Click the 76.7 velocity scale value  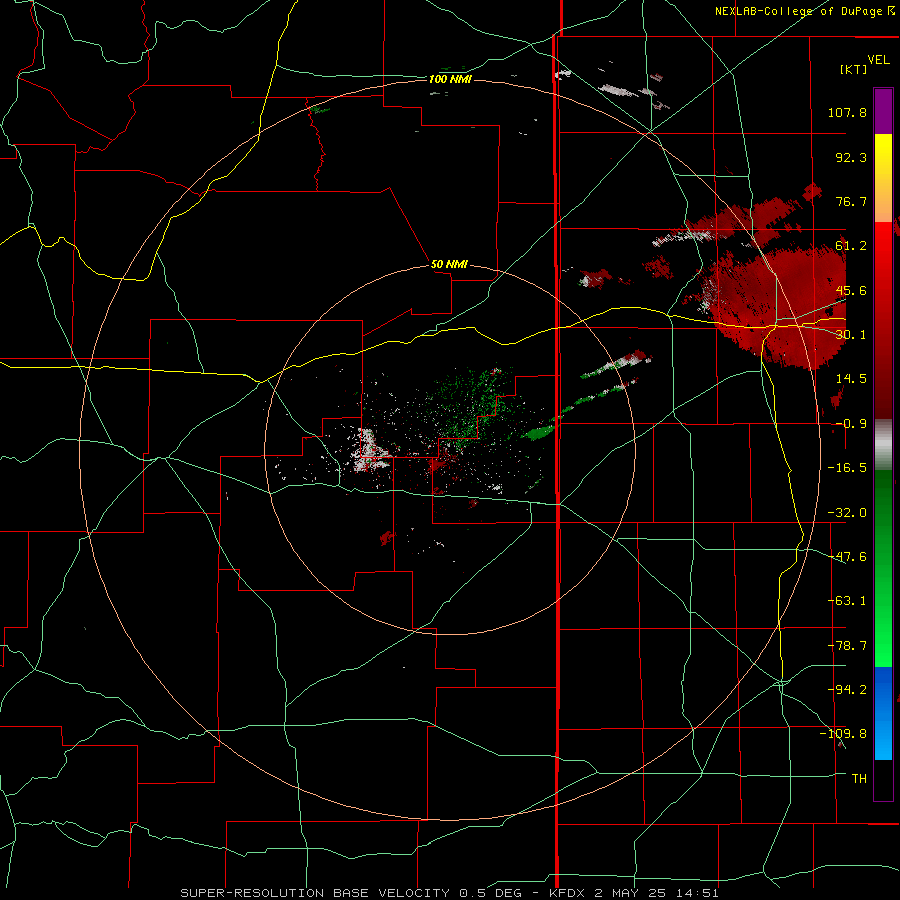(851, 201)
